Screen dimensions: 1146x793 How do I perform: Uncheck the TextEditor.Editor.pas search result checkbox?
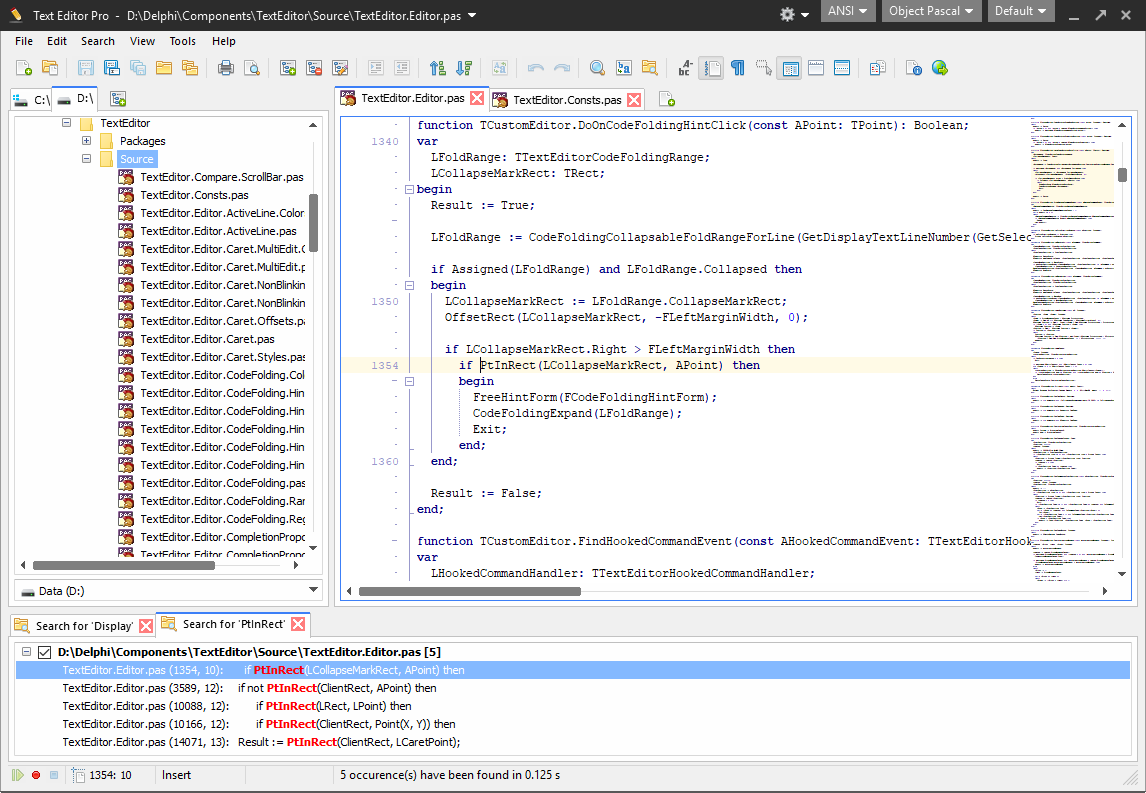tap(45, 652)
